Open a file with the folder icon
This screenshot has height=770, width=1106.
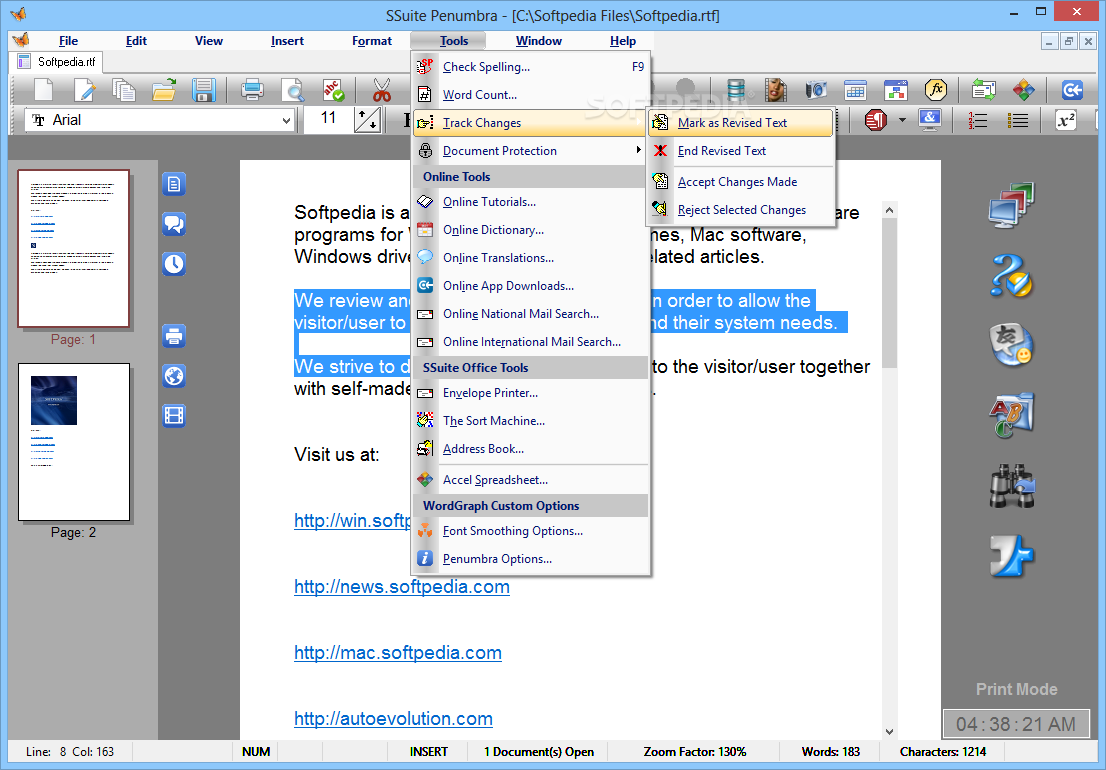[164, 90]
